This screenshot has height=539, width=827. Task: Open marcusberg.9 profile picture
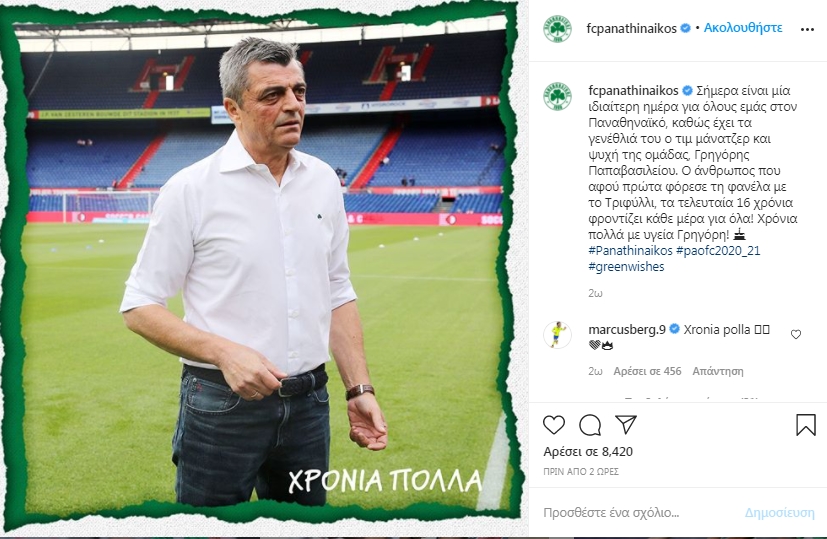557,334
